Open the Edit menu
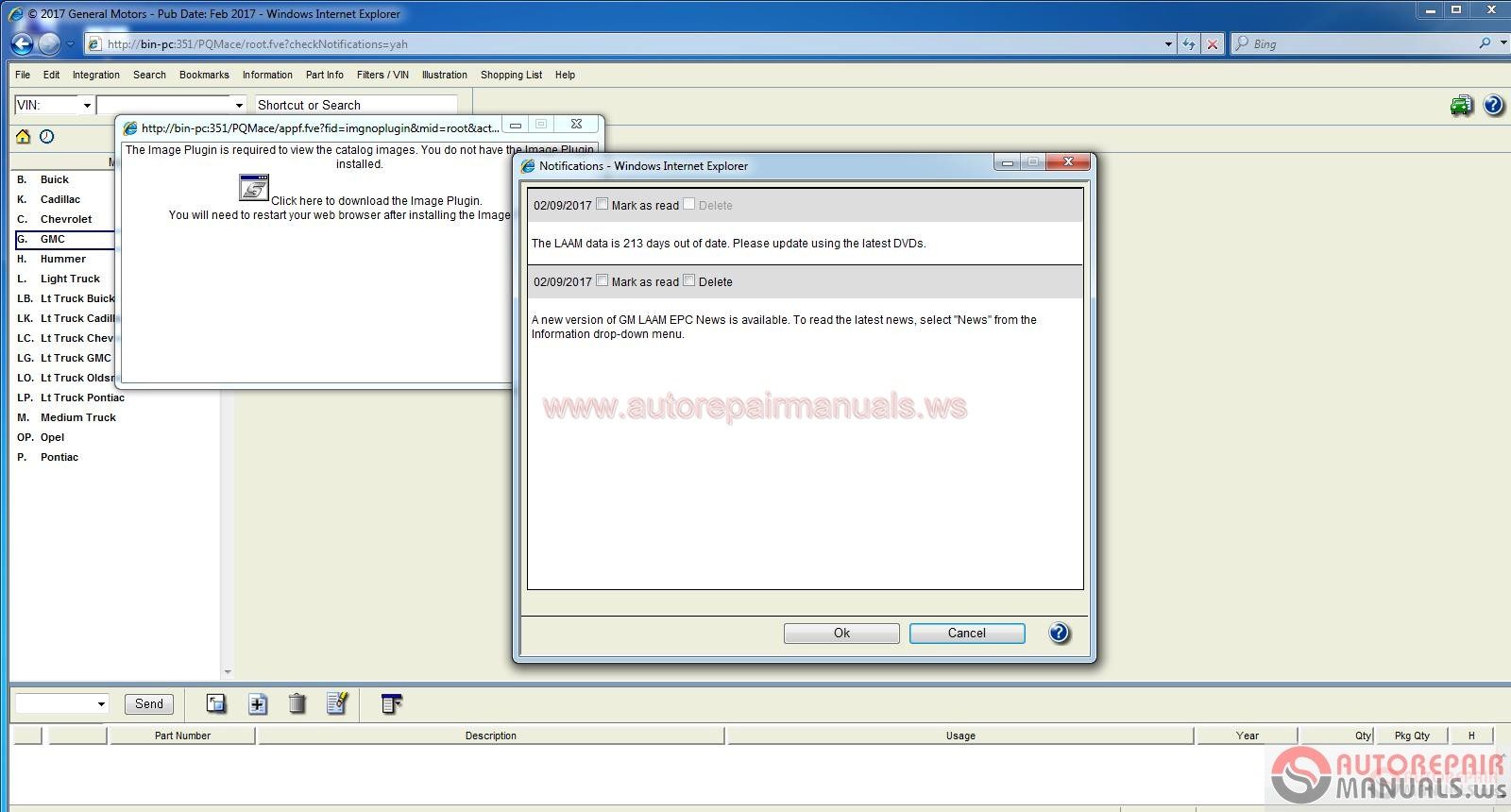Viewport: 1511px width, 812px height. [x=51, y=75]
